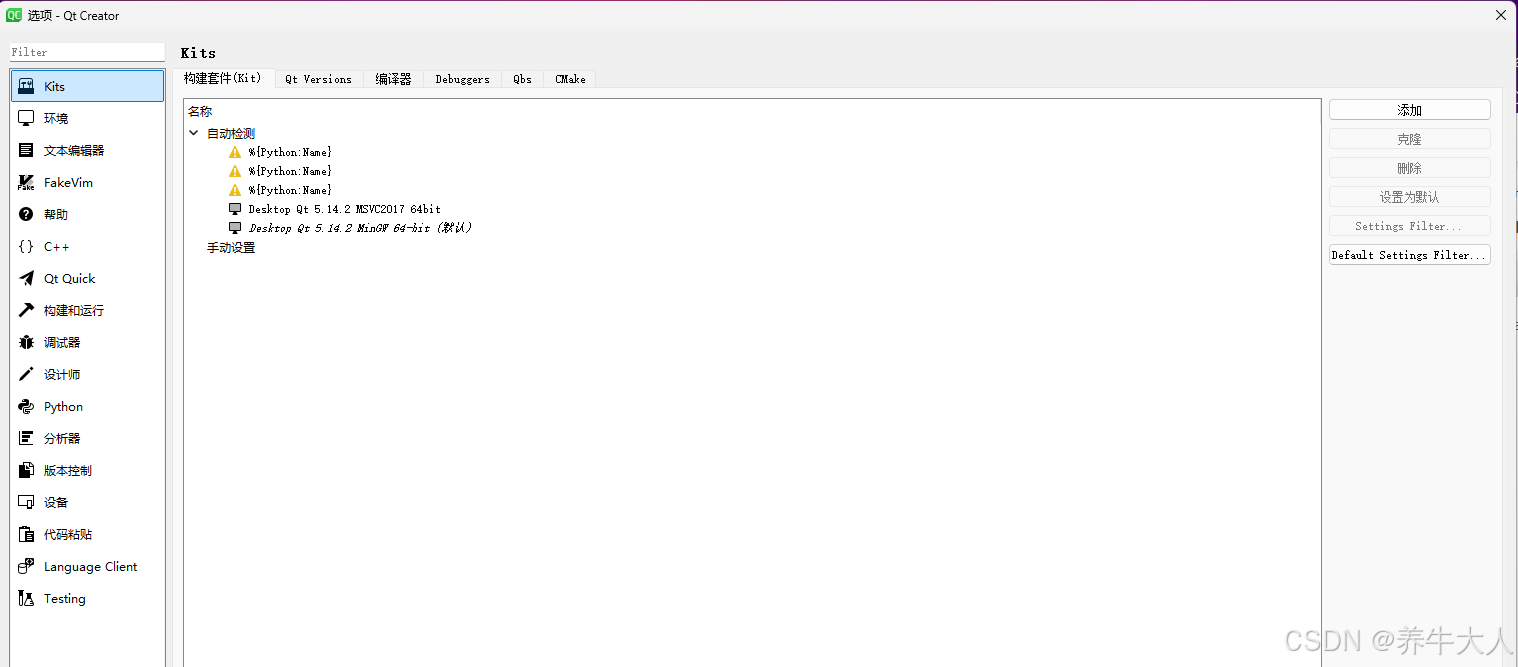
Task: Click the 克隆 button
Action: point(1410,139)
